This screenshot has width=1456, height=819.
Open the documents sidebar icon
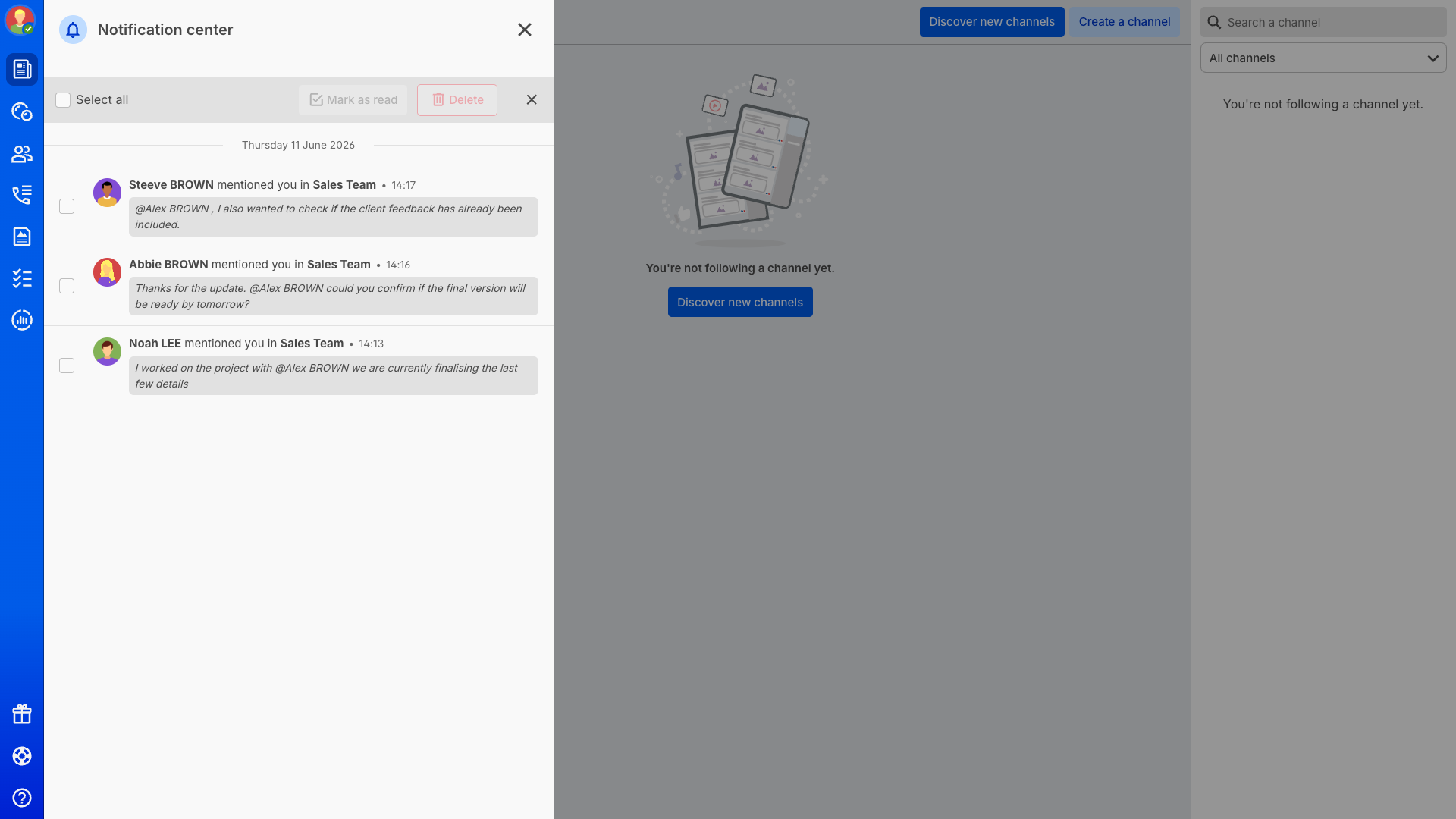click(22, 237)
